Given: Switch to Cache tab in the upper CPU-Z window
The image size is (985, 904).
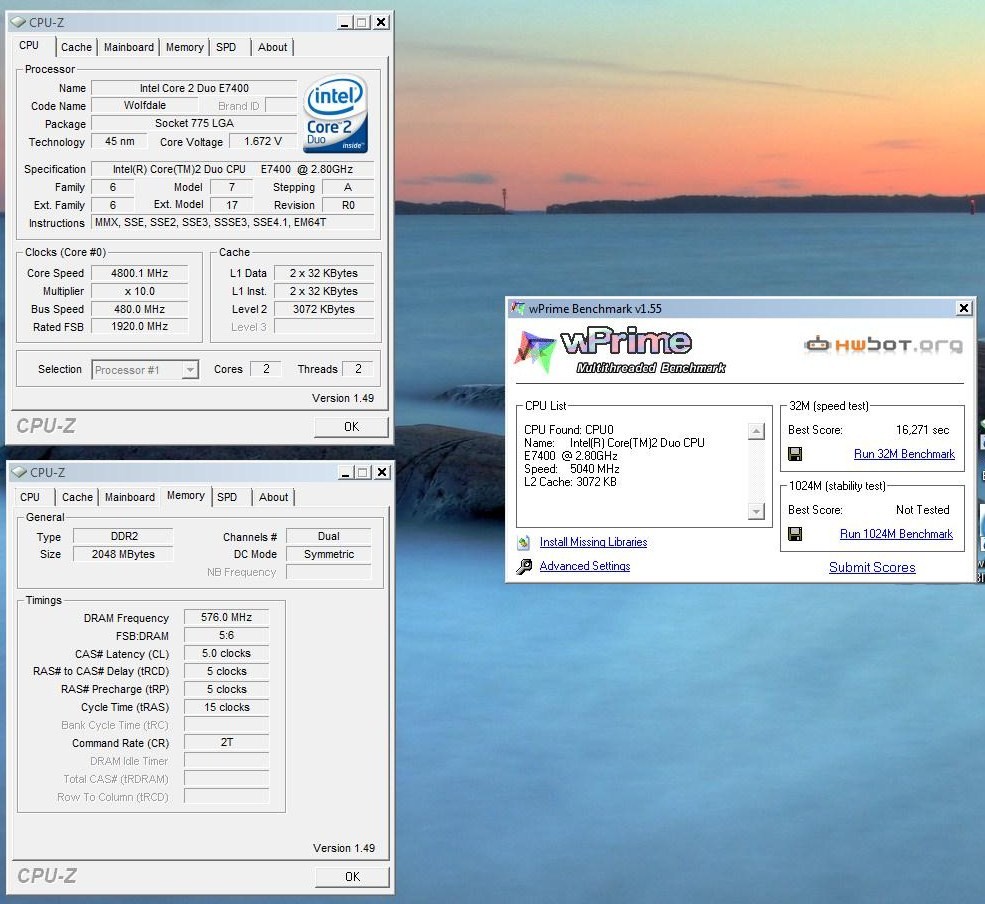Looking at the screenshot, I should [x=76, y=47].
